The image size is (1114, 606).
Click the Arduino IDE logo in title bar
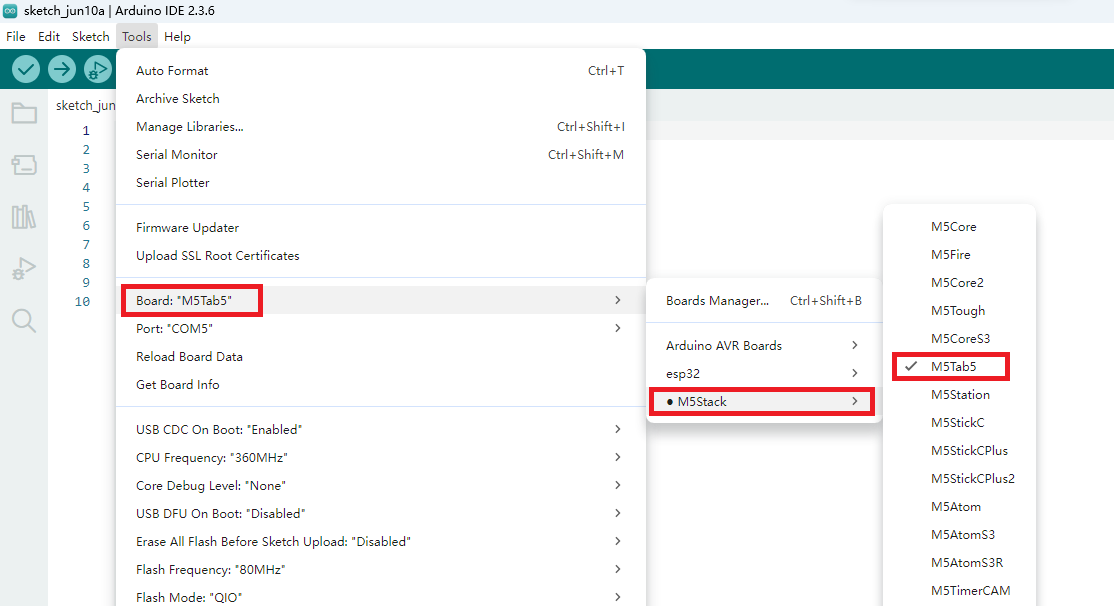click(x=10, y=11)
